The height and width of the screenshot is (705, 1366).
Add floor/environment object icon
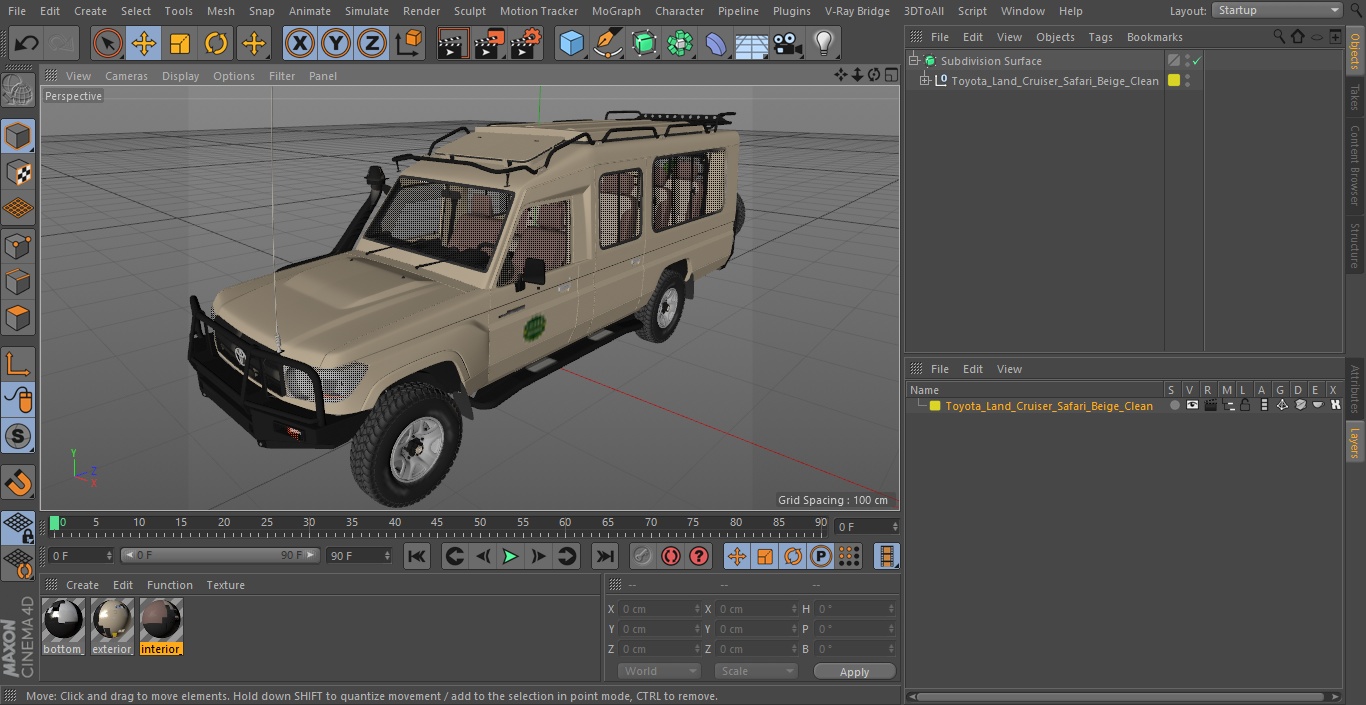pos(752,43)
